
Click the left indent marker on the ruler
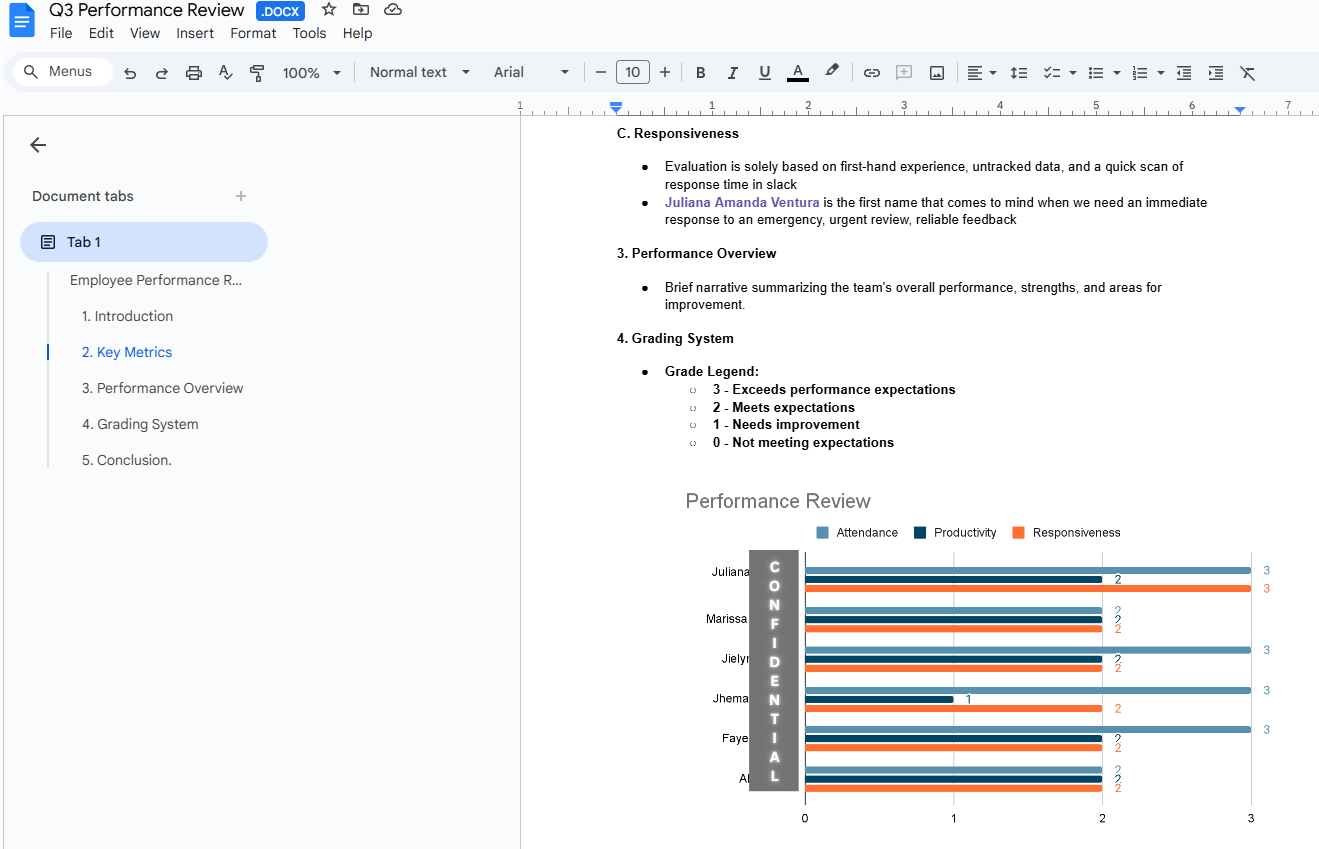[x=616, y=107]
